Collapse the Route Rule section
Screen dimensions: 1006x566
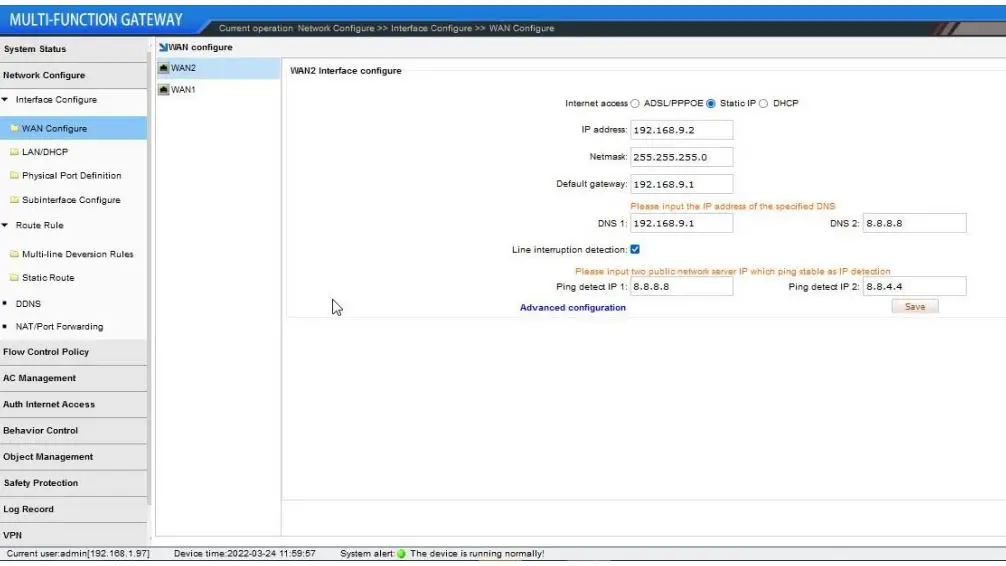tap(5, 225)
